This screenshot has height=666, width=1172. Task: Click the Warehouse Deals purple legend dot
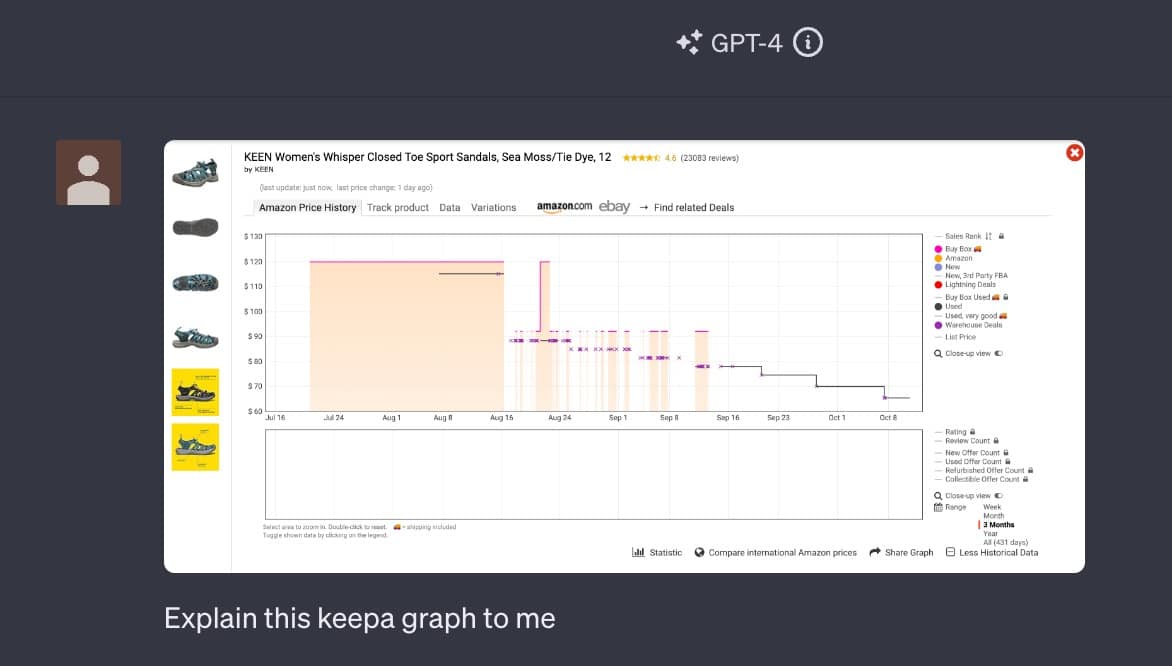(938, 325)
